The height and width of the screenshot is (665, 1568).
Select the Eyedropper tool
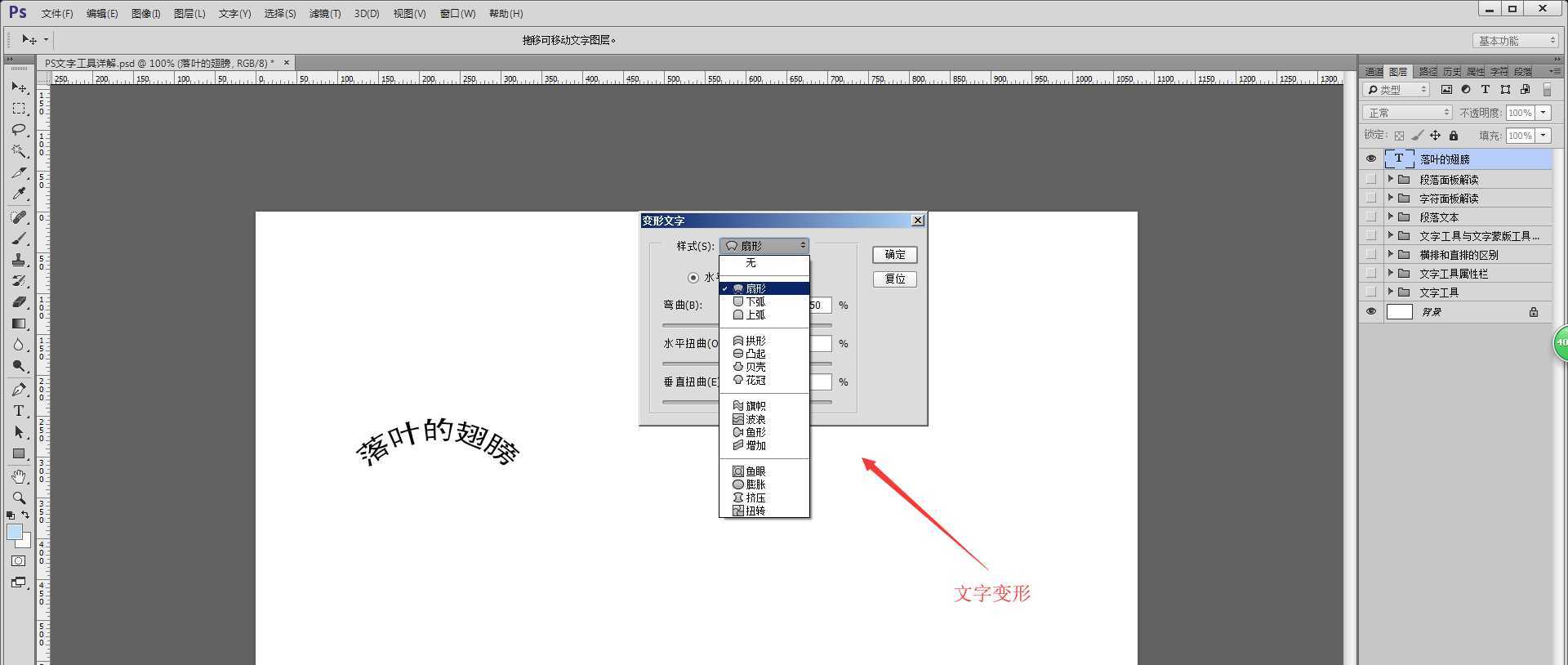pyautogui.click(x=19, y=194)
